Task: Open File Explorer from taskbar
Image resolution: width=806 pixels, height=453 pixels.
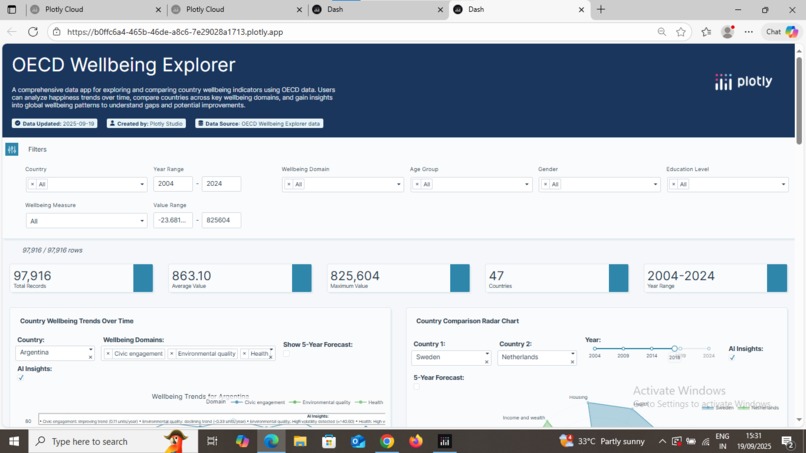Action: coord(300,441)
